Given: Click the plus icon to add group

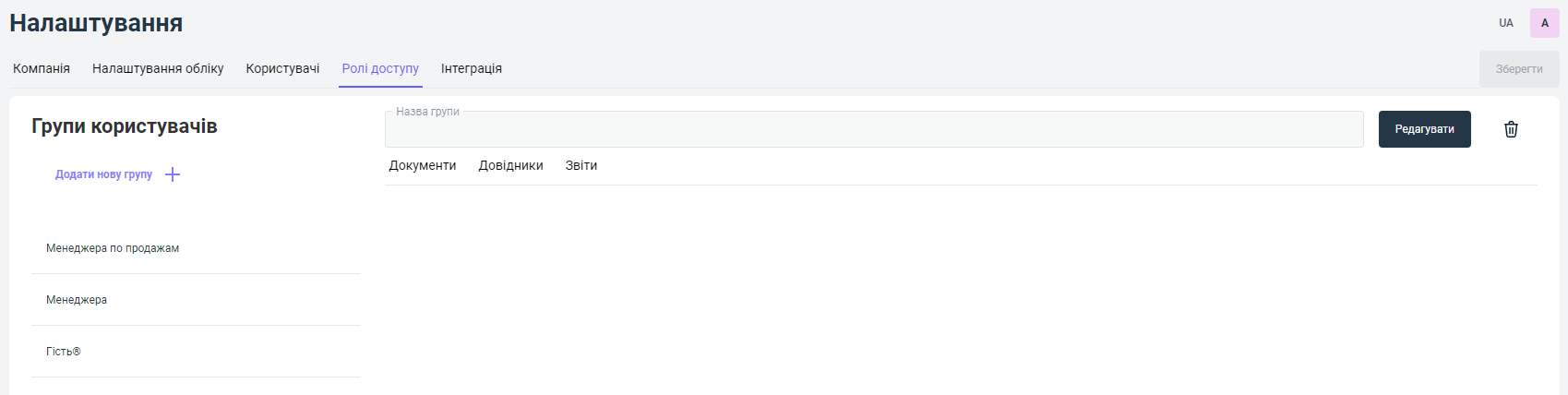Looking at the screenshot, I should pyautogui.click(x=173, y=174).
